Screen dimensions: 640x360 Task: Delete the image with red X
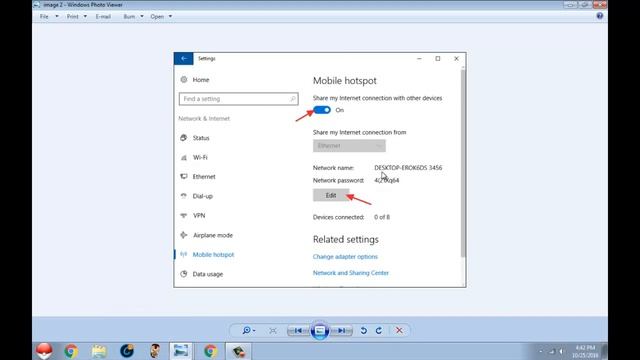point(399,331)
